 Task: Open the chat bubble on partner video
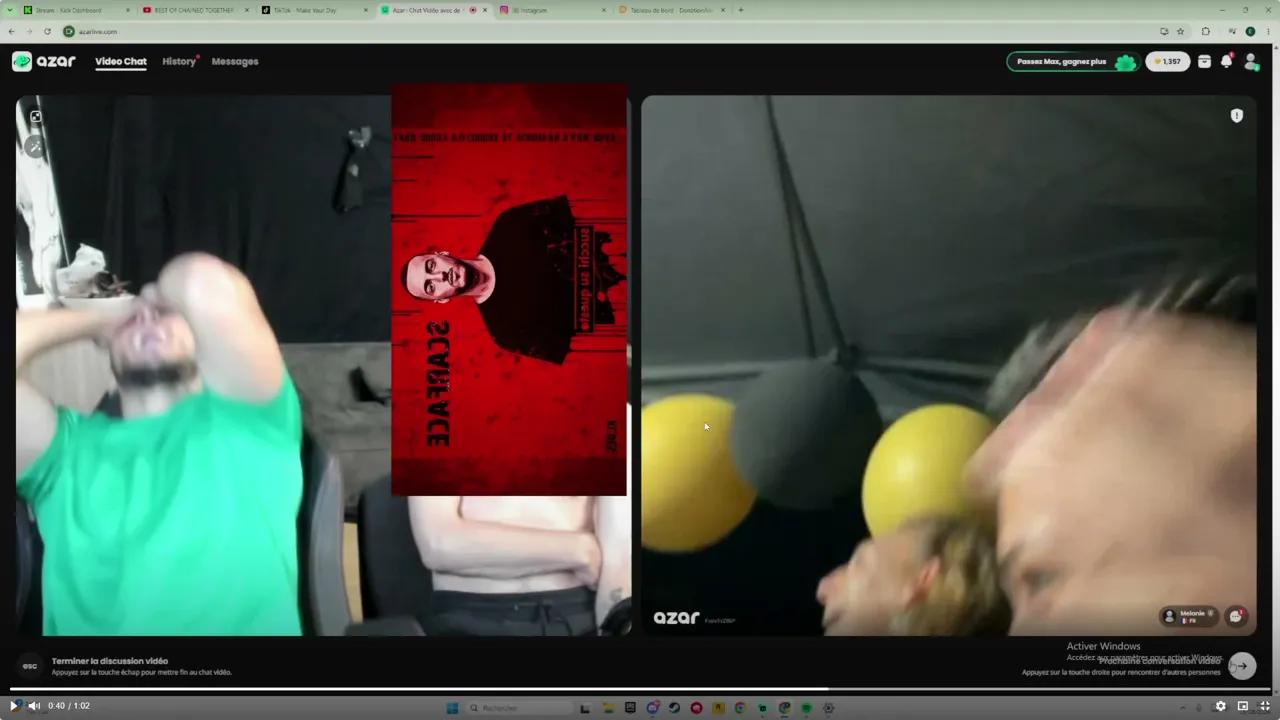click(1236, 616)
